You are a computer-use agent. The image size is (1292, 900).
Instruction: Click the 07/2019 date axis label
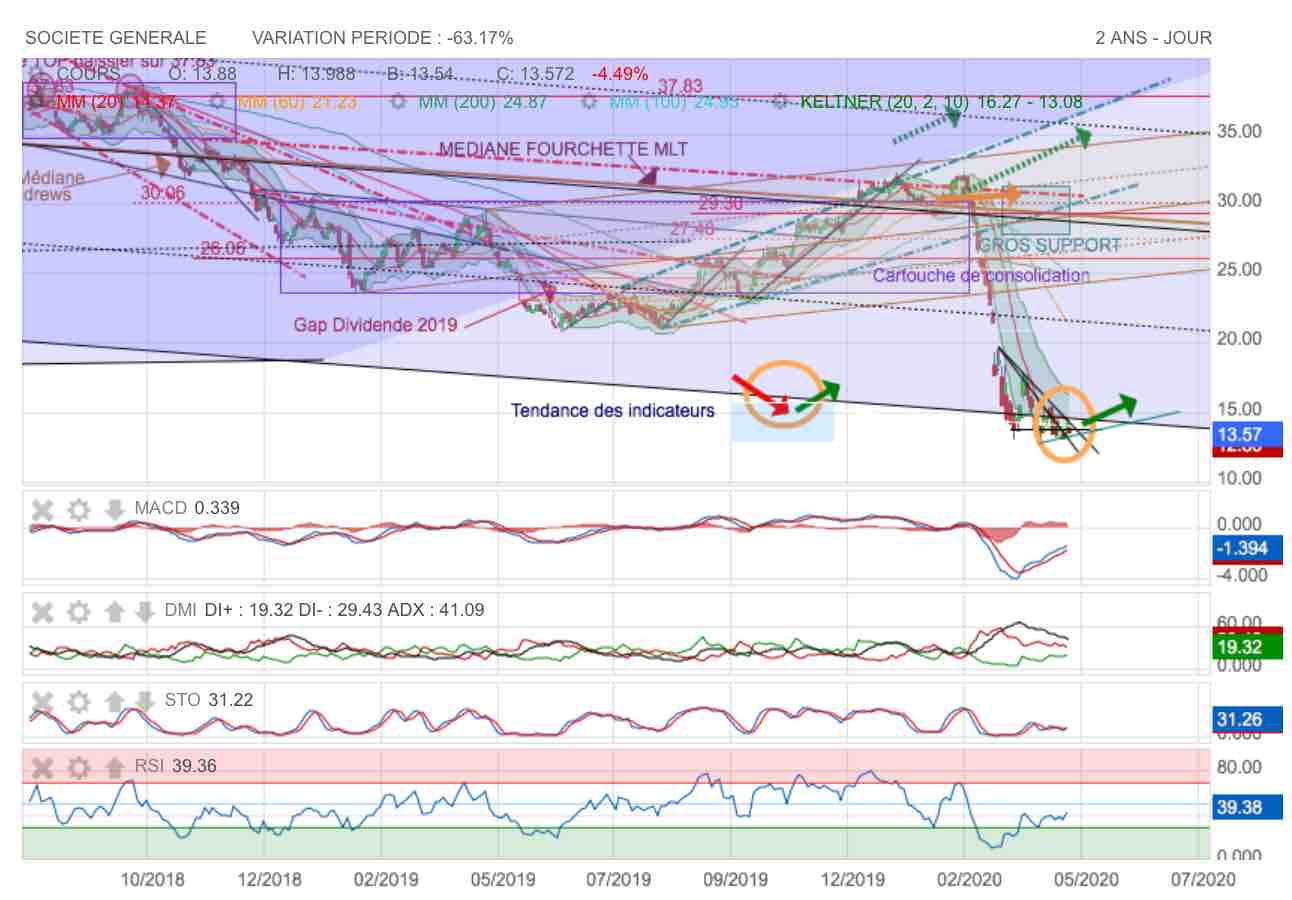point(618,880)
